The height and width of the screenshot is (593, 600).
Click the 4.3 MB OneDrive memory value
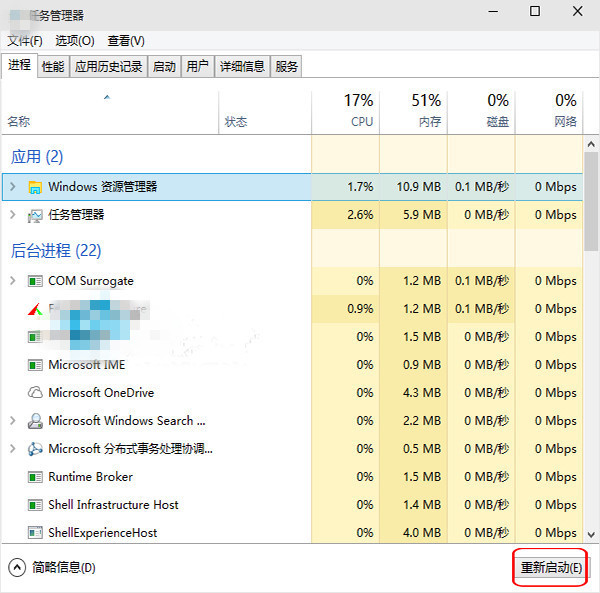422,393
